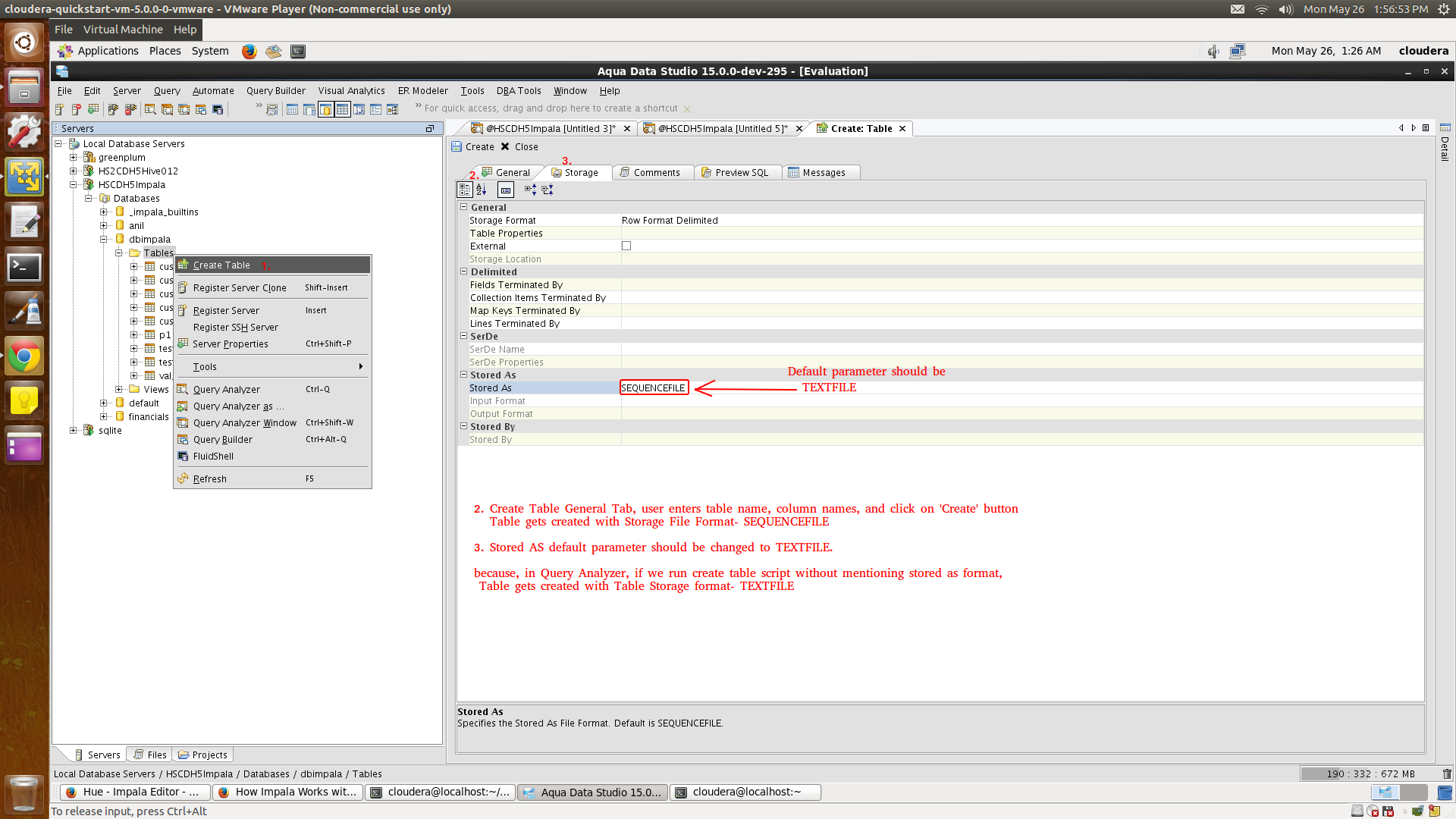
Task: Click the memory garbage collect trash icon
Action: point(1447,774)
